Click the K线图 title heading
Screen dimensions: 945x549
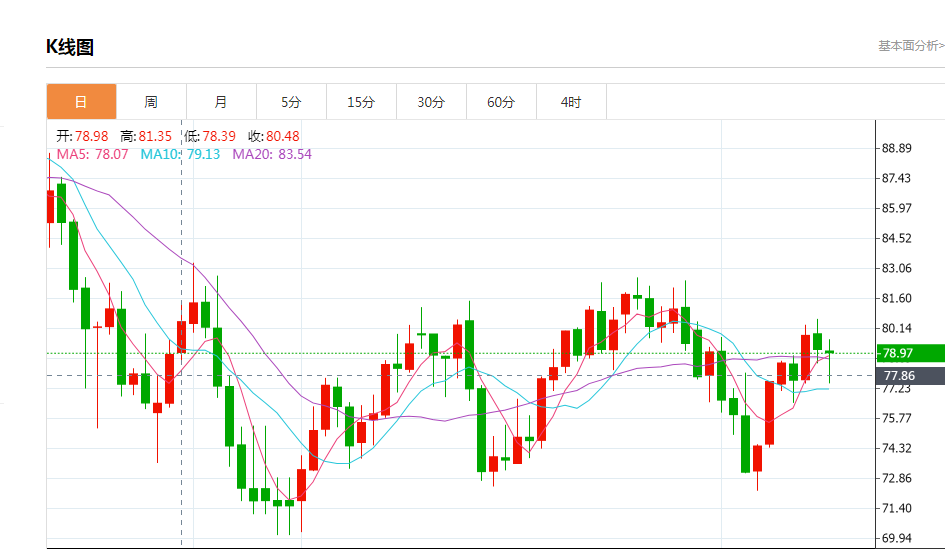[x=70, y=47]
